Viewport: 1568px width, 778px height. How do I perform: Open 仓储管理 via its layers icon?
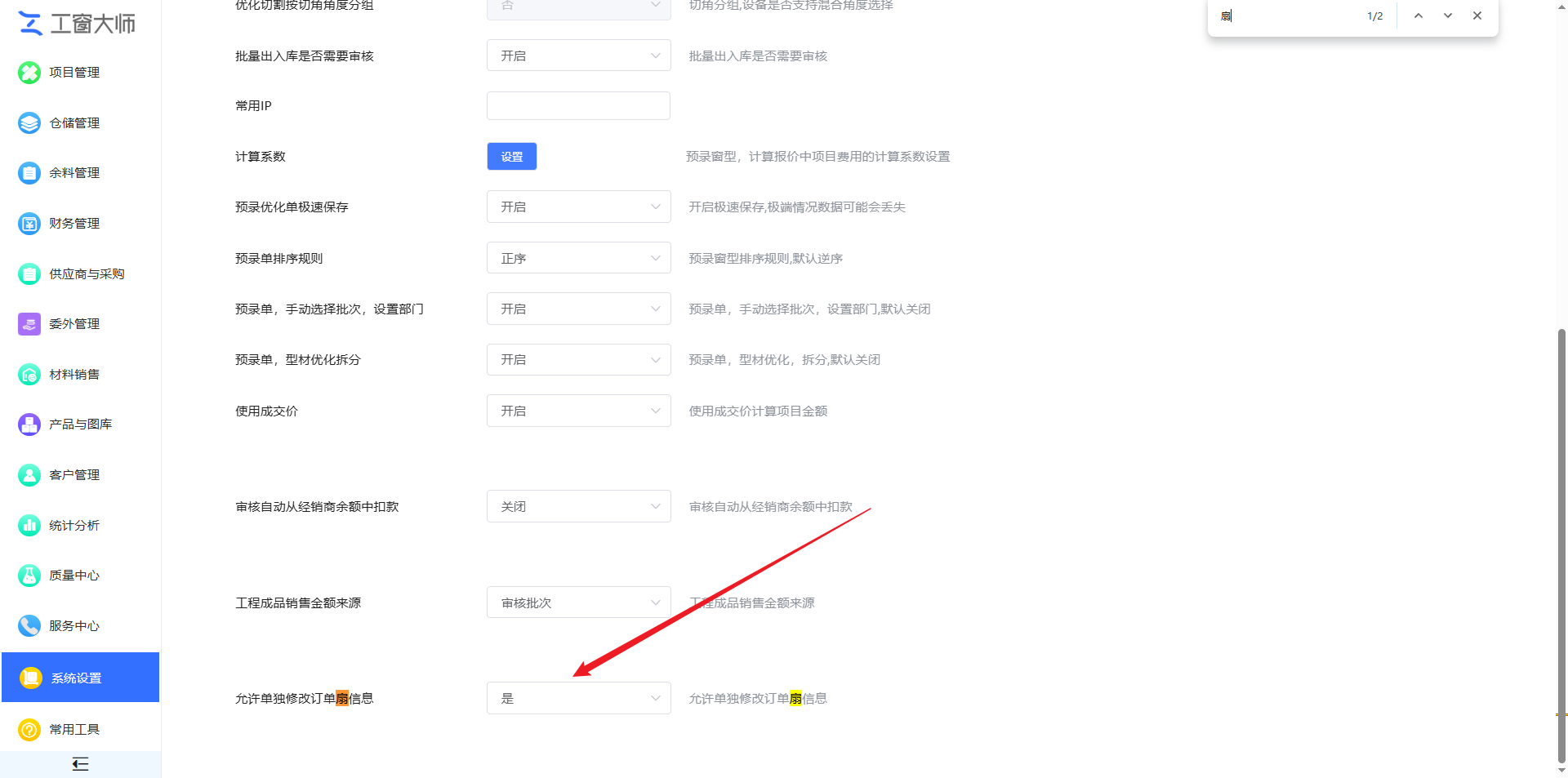click(29, 123)
